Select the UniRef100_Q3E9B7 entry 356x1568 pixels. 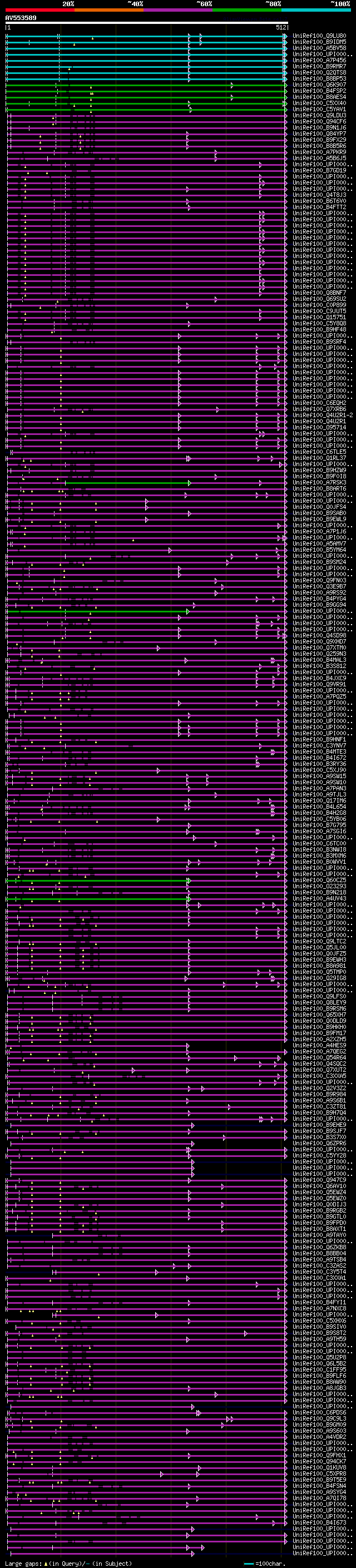pos(319,586)
